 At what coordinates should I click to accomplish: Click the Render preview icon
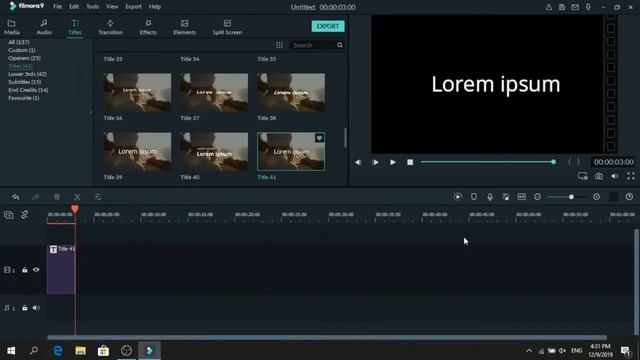[458, 197]
